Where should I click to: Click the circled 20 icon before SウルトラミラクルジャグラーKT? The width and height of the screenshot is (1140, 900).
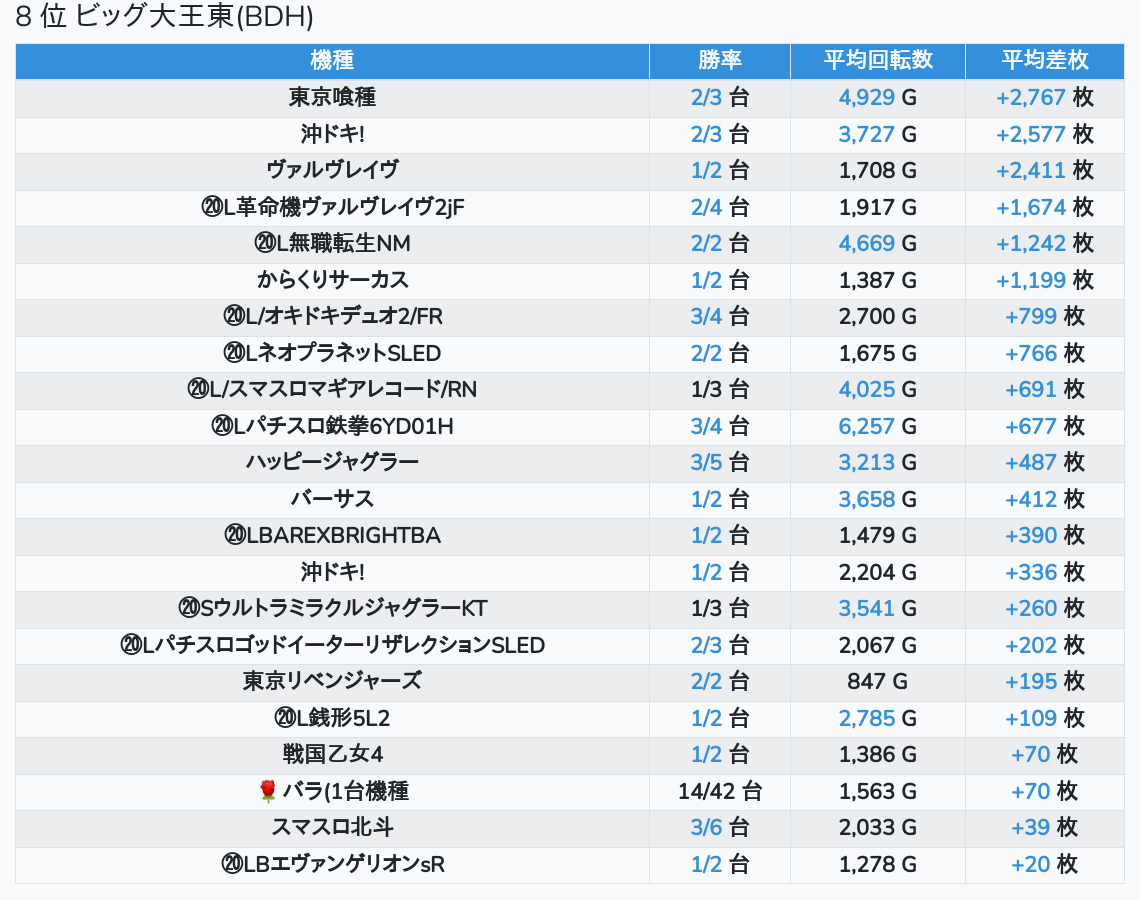[189, 609]
